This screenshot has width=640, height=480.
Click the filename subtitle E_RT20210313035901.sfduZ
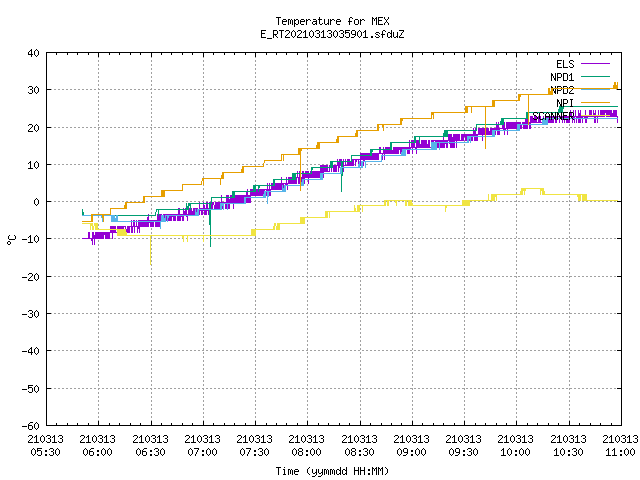tap(332, 34)
